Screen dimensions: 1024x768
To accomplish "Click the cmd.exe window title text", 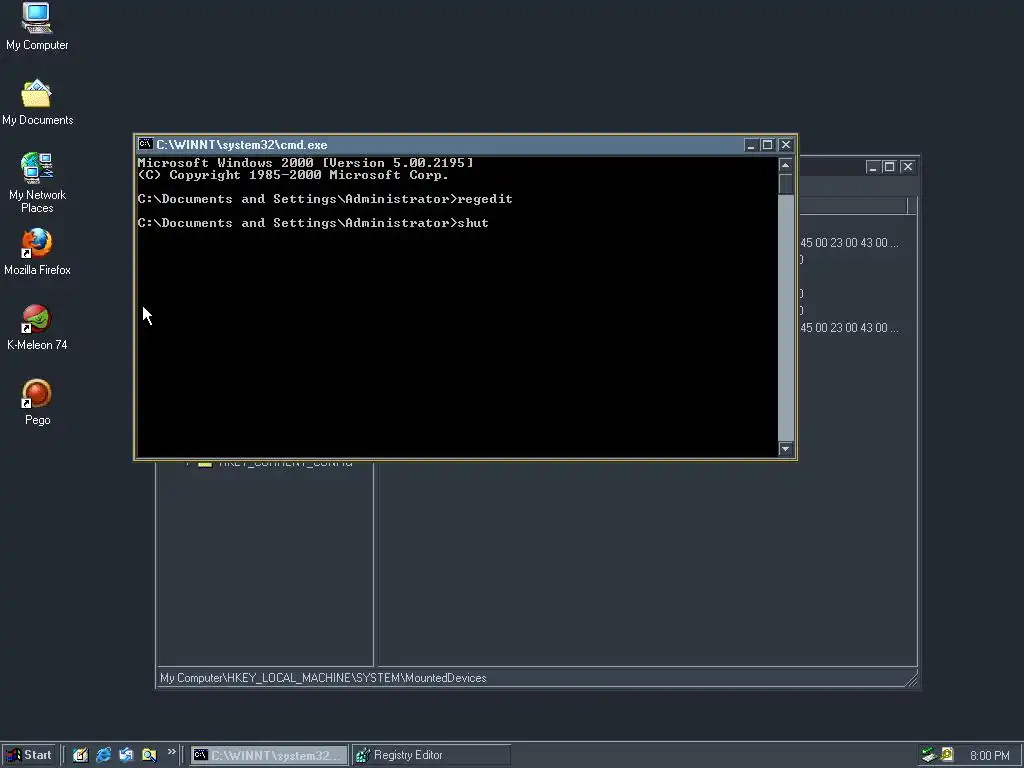I will (x=242, y=145).
